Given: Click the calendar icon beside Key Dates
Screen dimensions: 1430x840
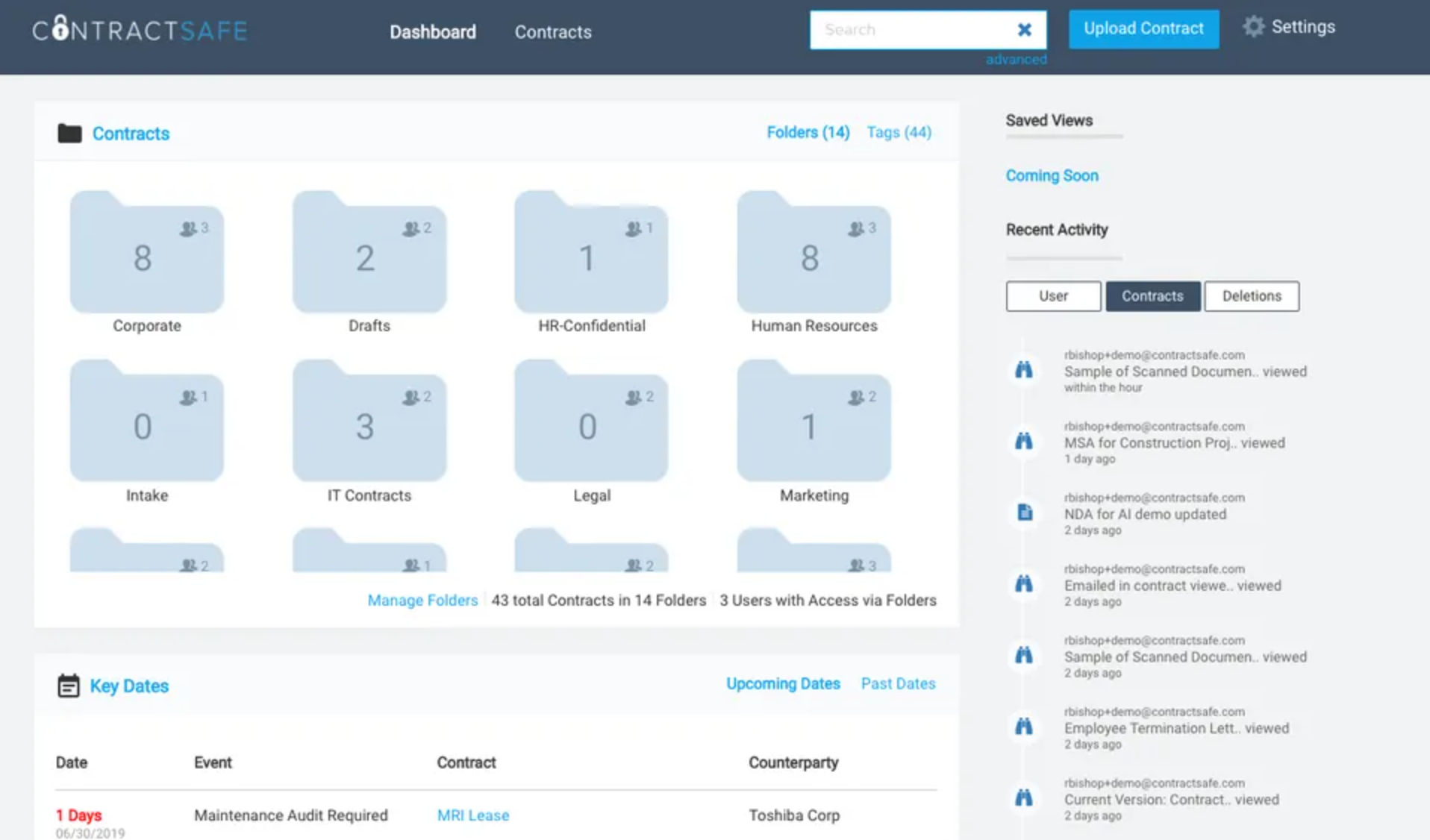Looking at the screenshot, I should click(69, 686).
